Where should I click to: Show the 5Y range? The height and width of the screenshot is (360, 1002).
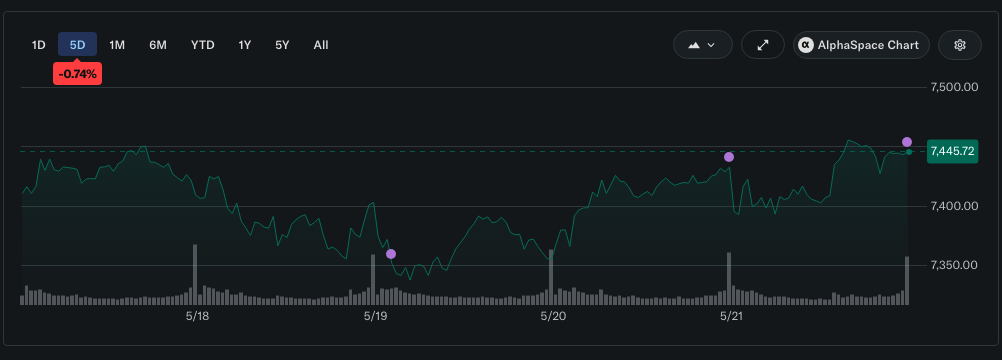pos(282,45)
